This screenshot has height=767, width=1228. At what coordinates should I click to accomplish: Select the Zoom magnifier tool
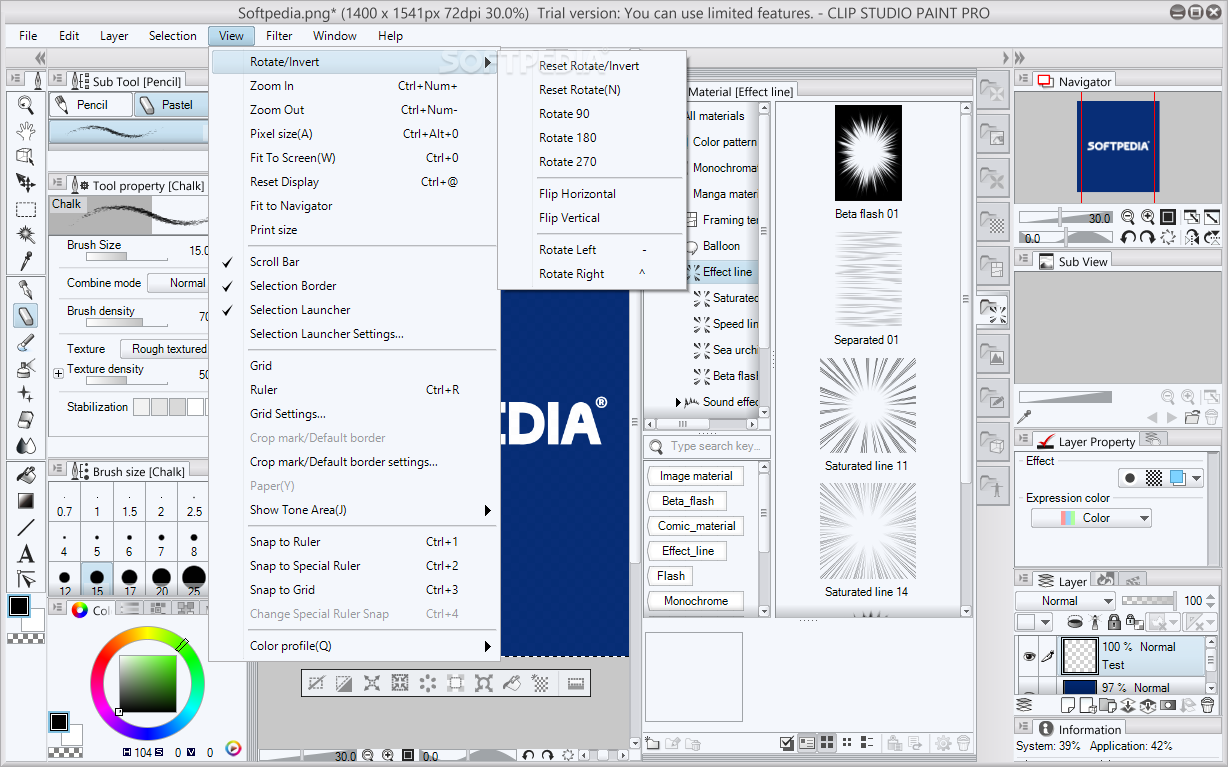[x=26, y=105]
